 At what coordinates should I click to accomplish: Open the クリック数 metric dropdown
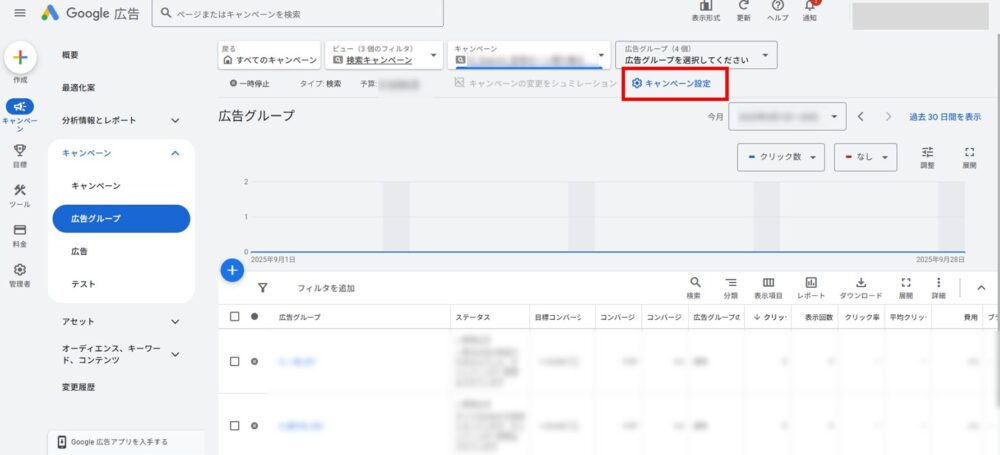782,157
